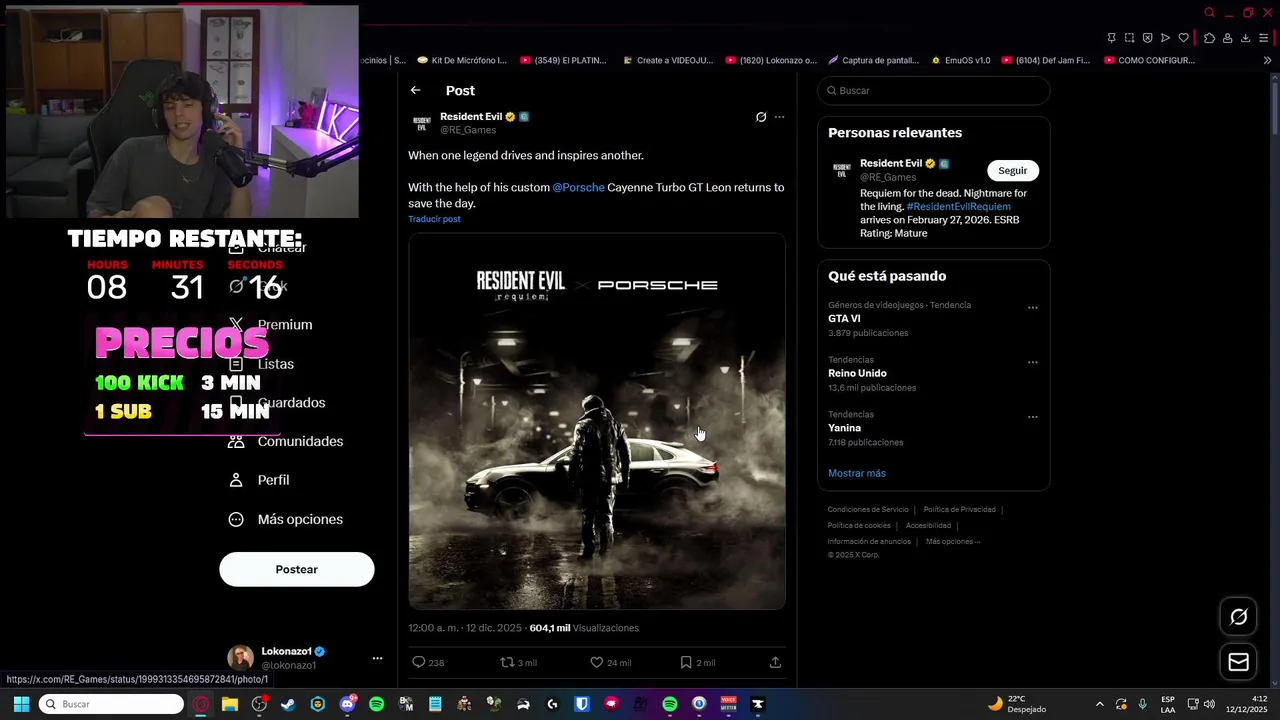Click the repost icon showing 3 mil

(507, 662)
